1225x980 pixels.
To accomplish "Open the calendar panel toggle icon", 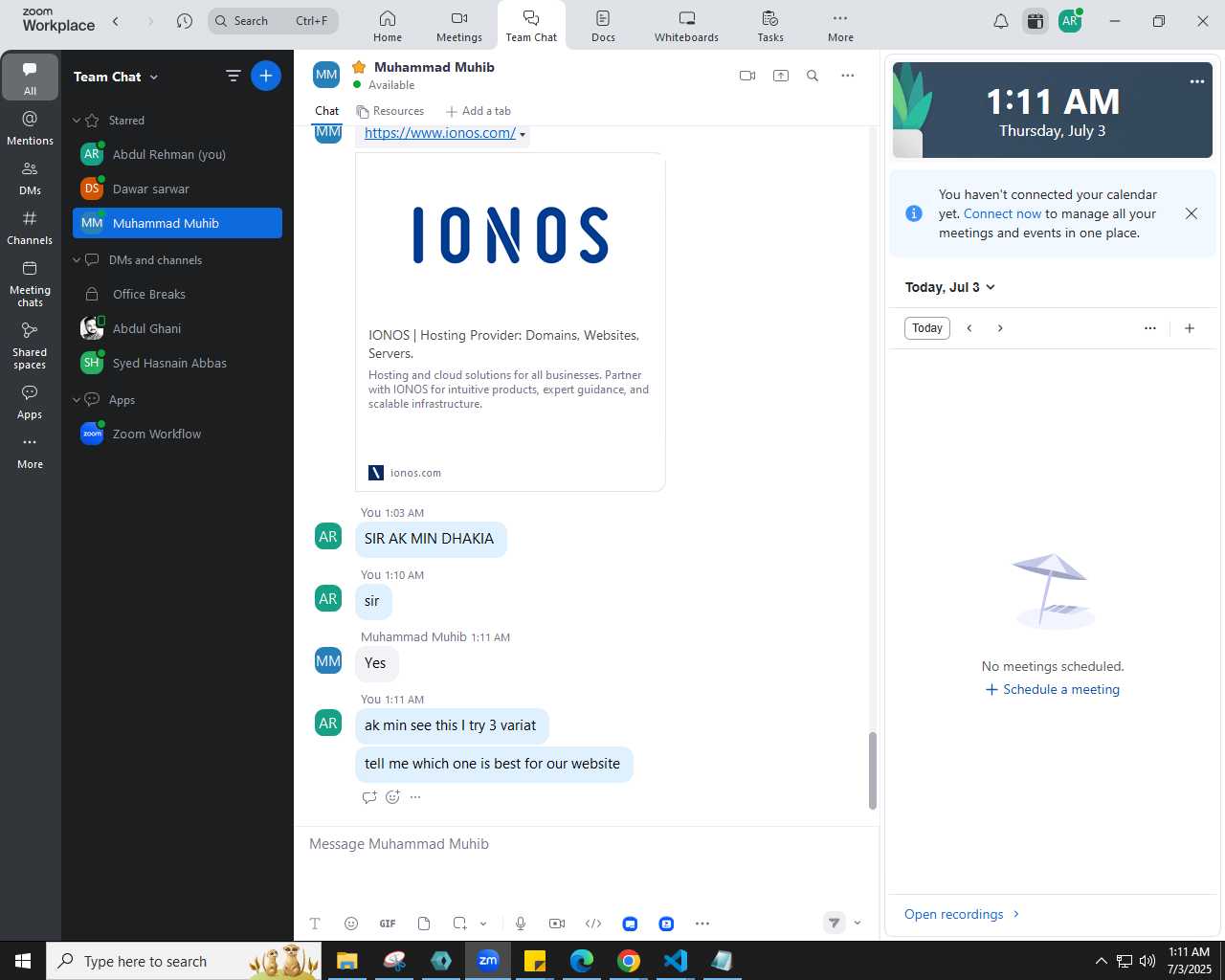I will point(1036,21).
